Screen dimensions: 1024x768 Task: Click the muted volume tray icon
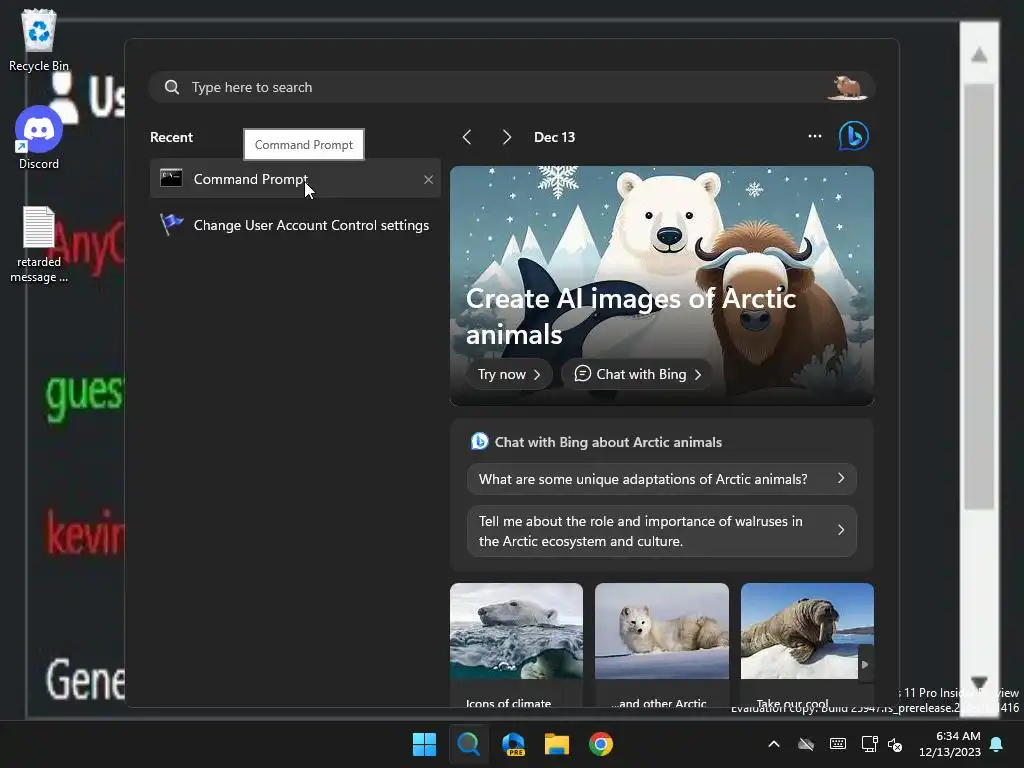pyautogui.click(x=895, y=744)
